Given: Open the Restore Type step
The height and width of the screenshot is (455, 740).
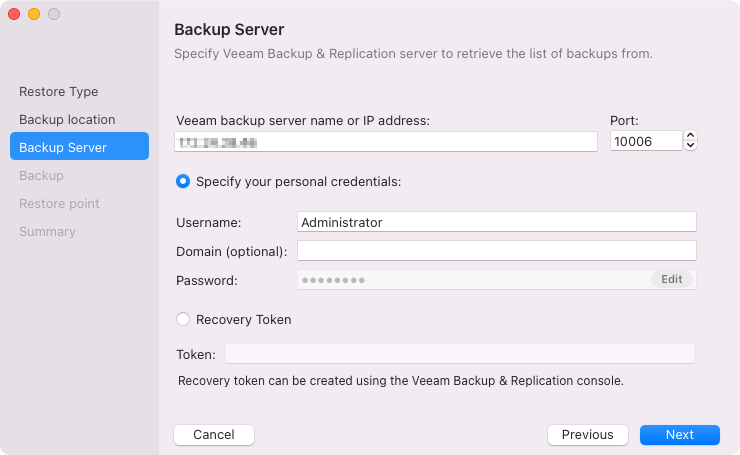Looking at the screenshot, I should (x=59, y=92).
